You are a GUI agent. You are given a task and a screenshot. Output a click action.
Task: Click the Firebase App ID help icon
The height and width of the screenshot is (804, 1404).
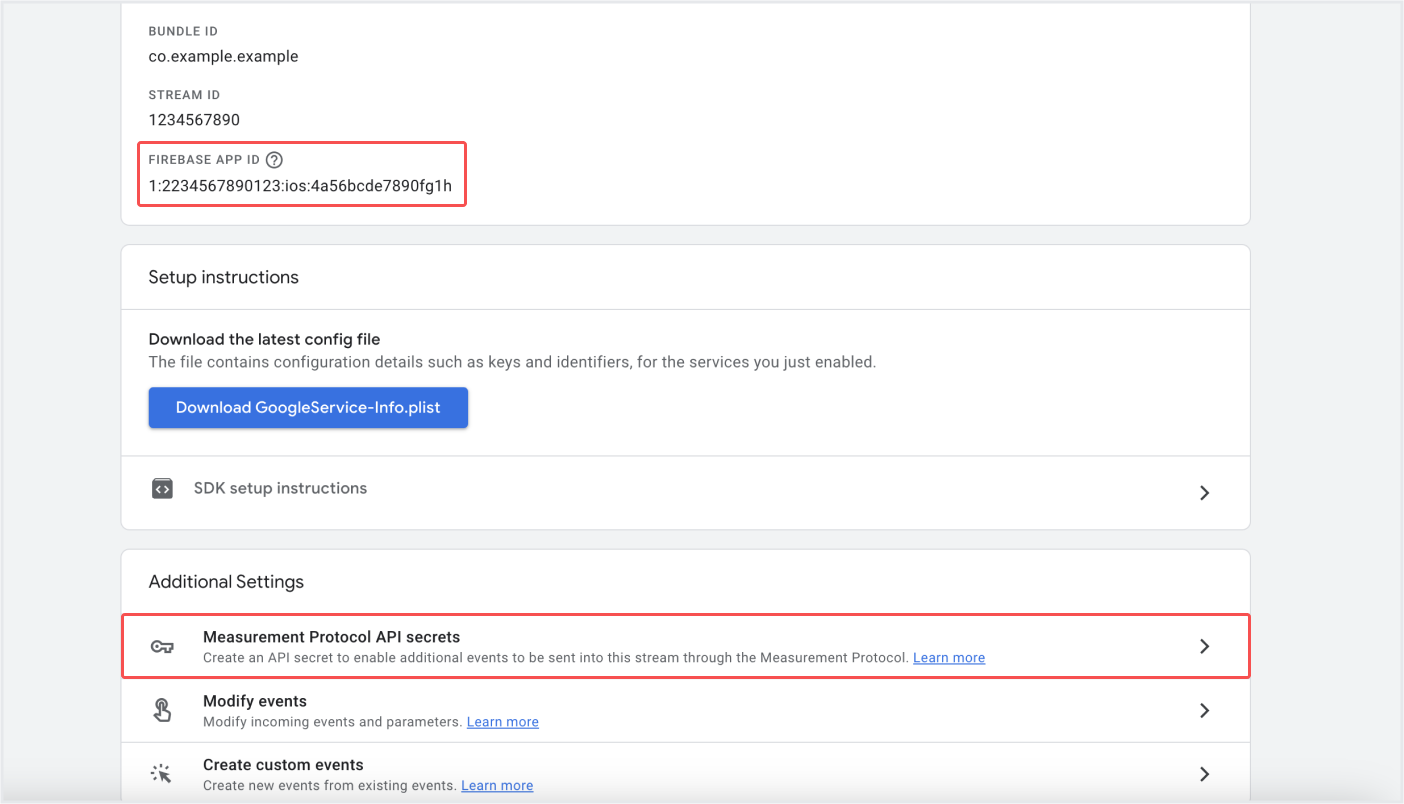275,160
